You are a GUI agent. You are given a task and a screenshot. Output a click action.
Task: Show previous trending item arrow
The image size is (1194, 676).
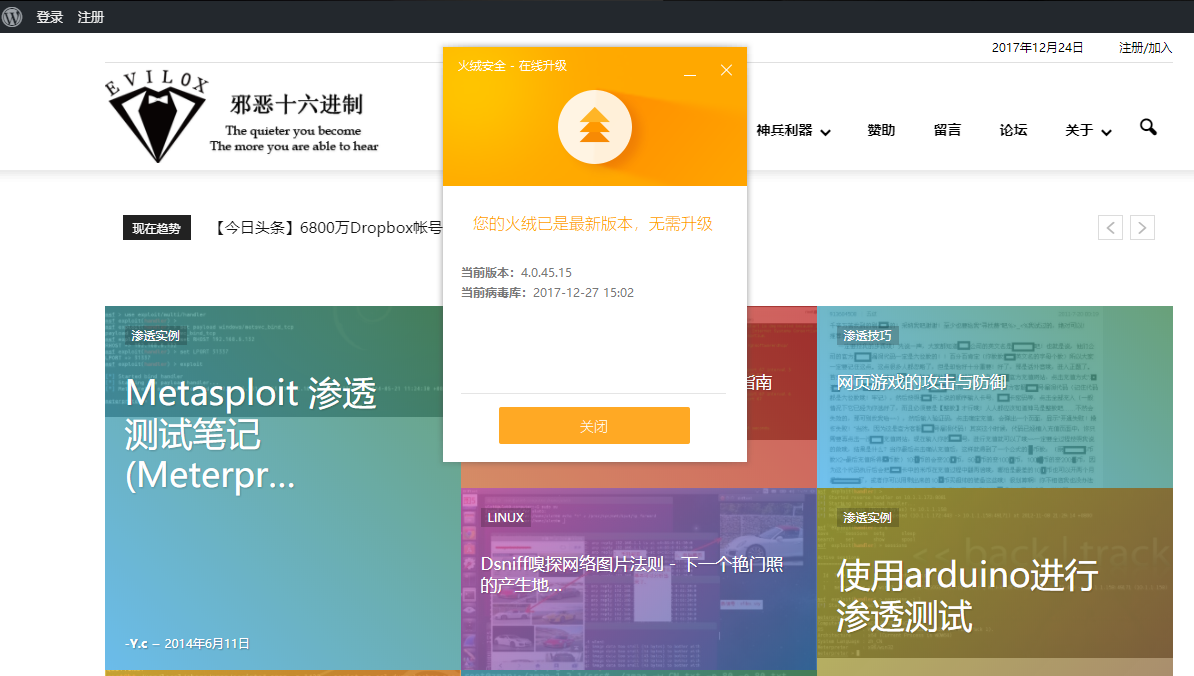(1110, 228)
